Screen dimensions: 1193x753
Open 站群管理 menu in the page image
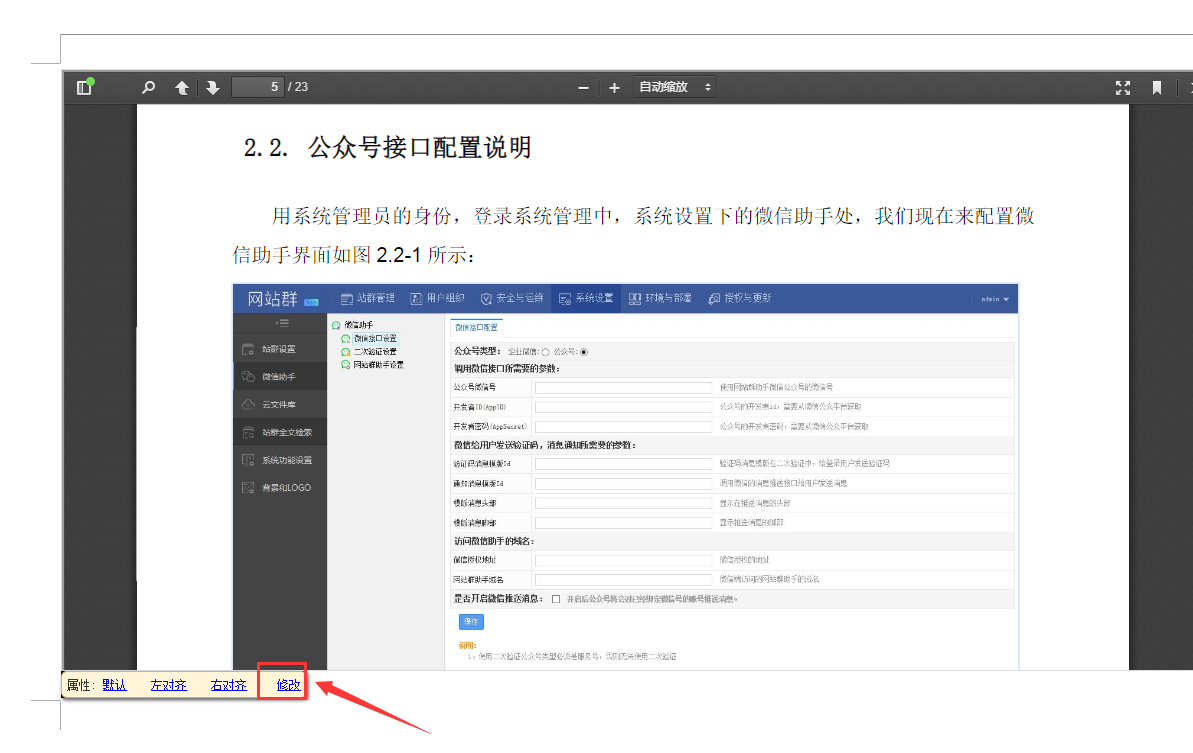[368, 298]
